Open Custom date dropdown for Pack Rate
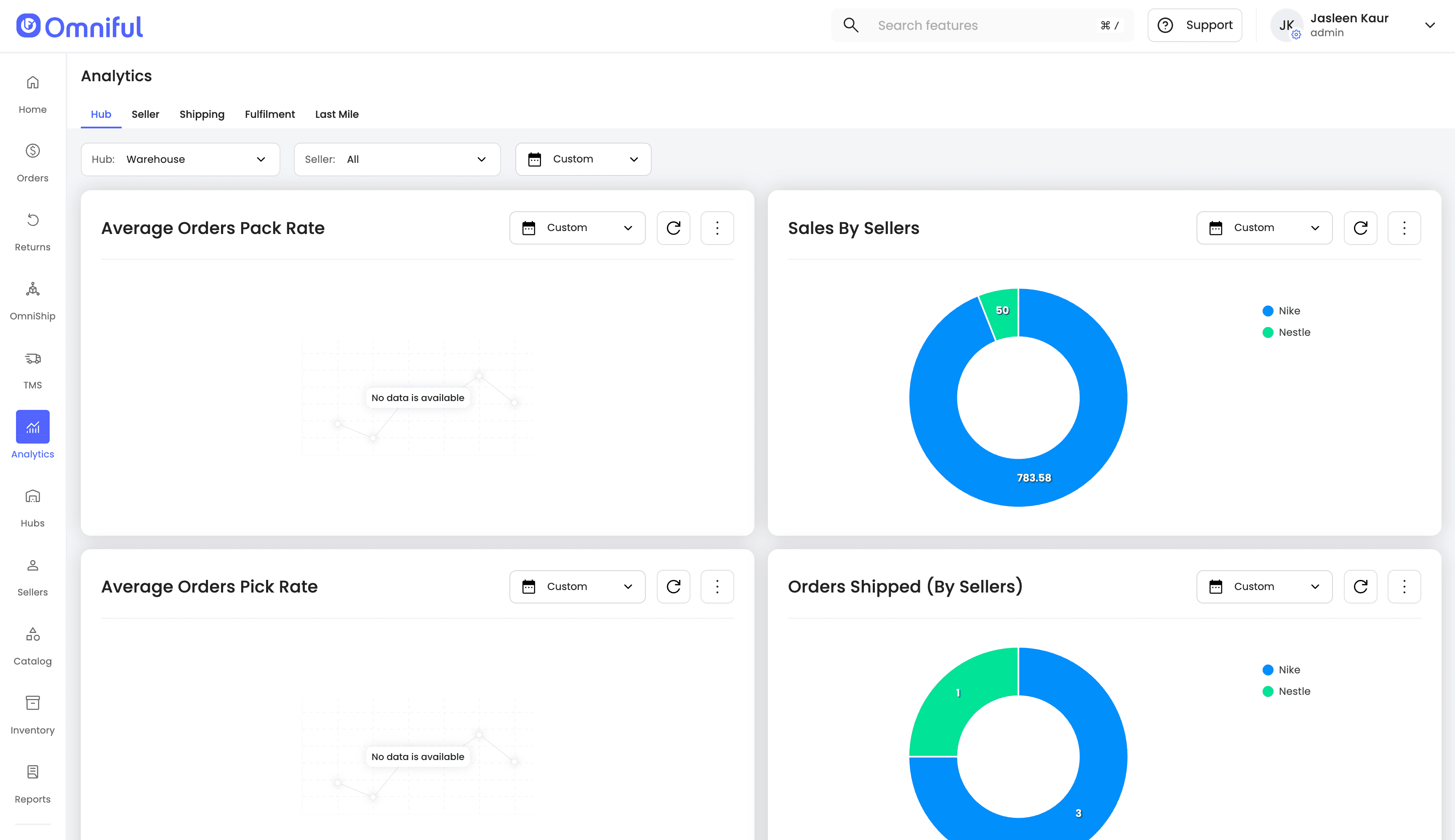 pos(577,228)
